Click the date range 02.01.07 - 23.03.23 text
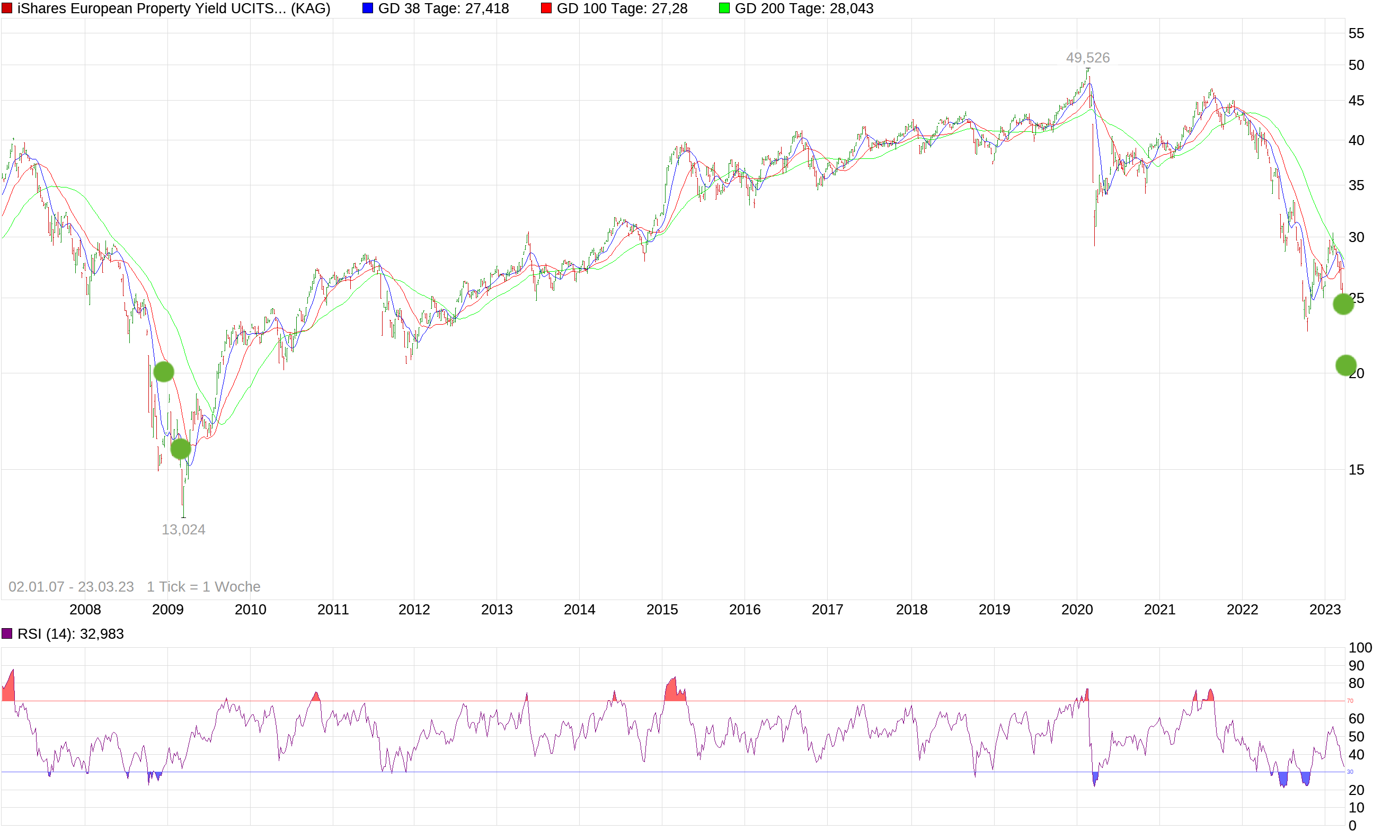This screenshot has height=840, width=1400. click(72, 586)
